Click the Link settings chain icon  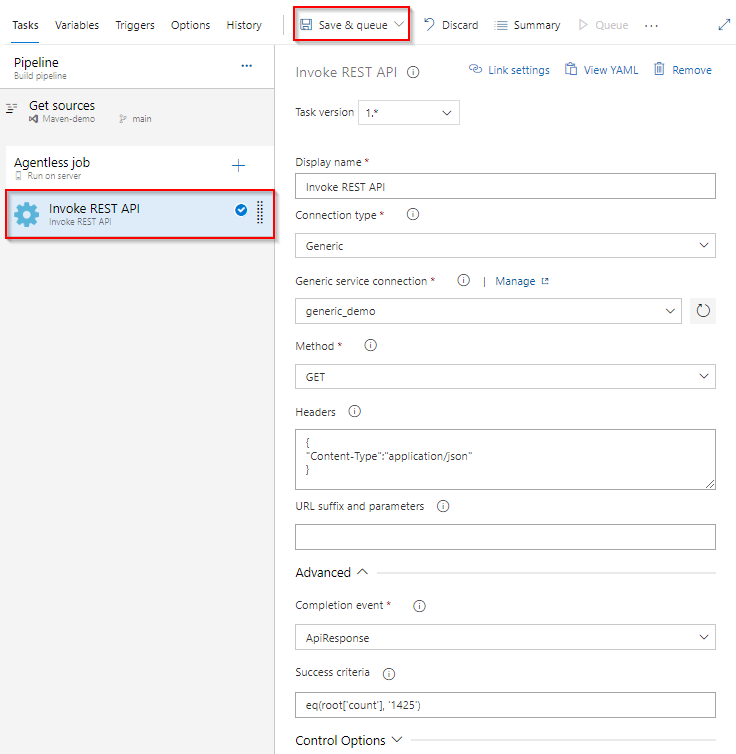pos(475,69)
